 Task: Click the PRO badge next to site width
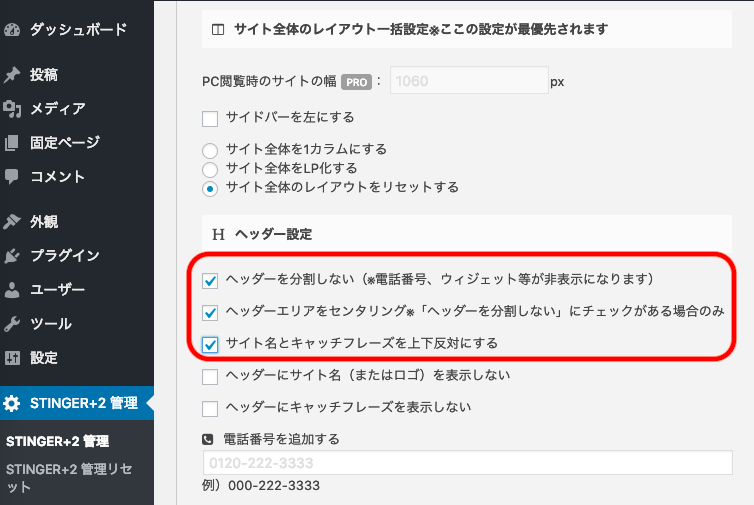pyautogui.click(x=356, y=82)
